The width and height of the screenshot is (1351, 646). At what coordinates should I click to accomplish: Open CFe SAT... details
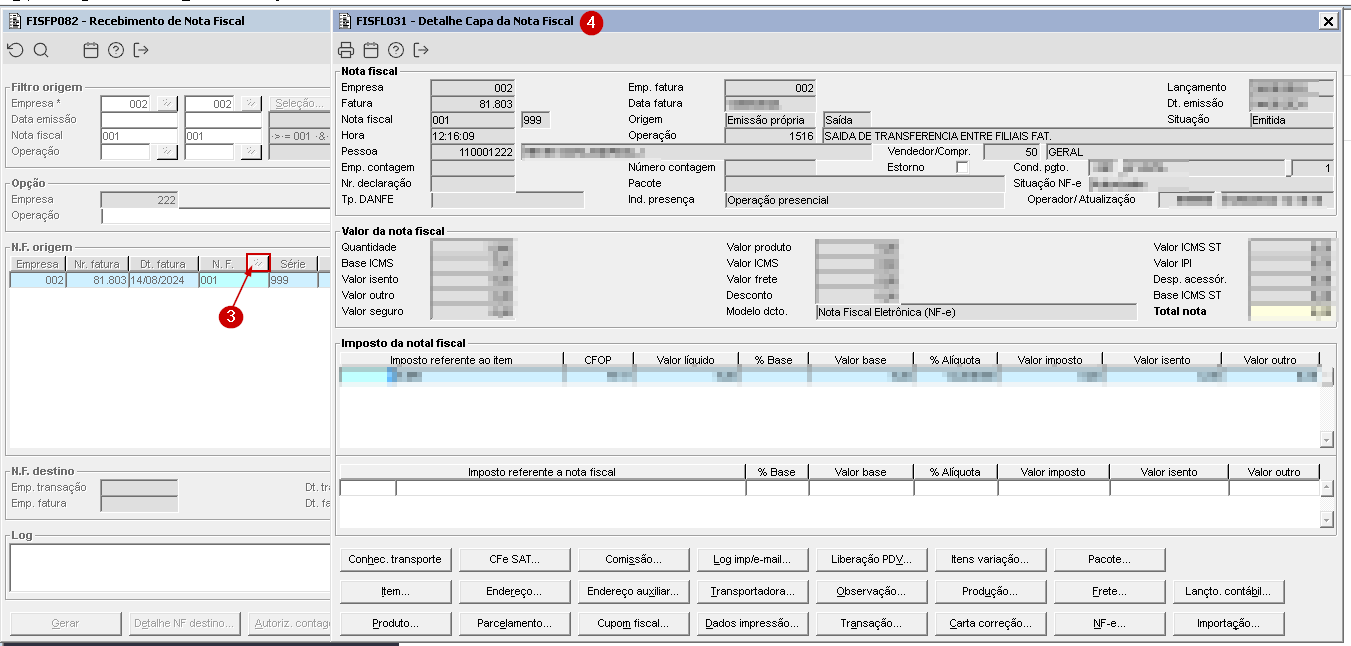pos(514,559)
